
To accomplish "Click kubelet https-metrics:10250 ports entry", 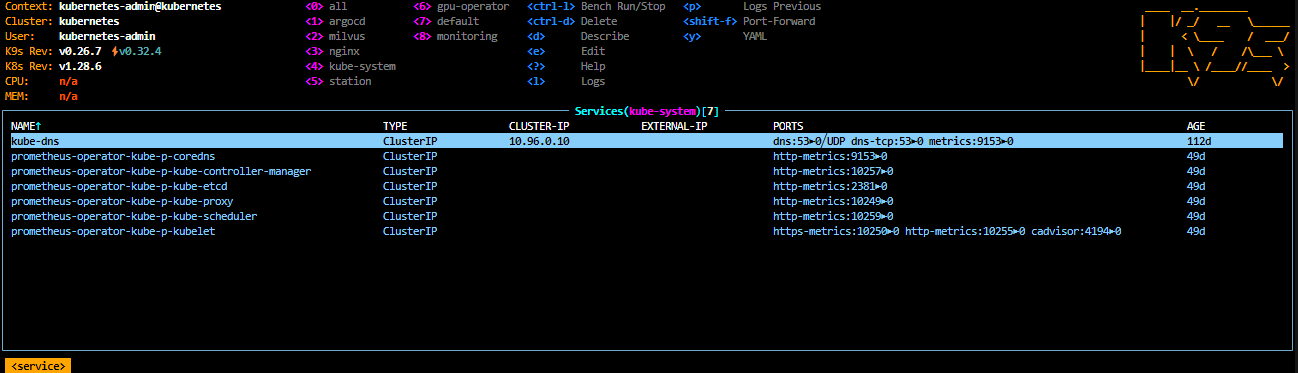I will coord(836,231).
